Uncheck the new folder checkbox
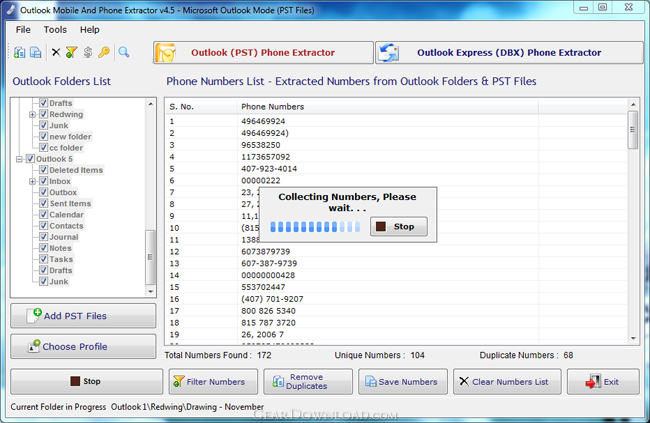 tap(44, 136)
